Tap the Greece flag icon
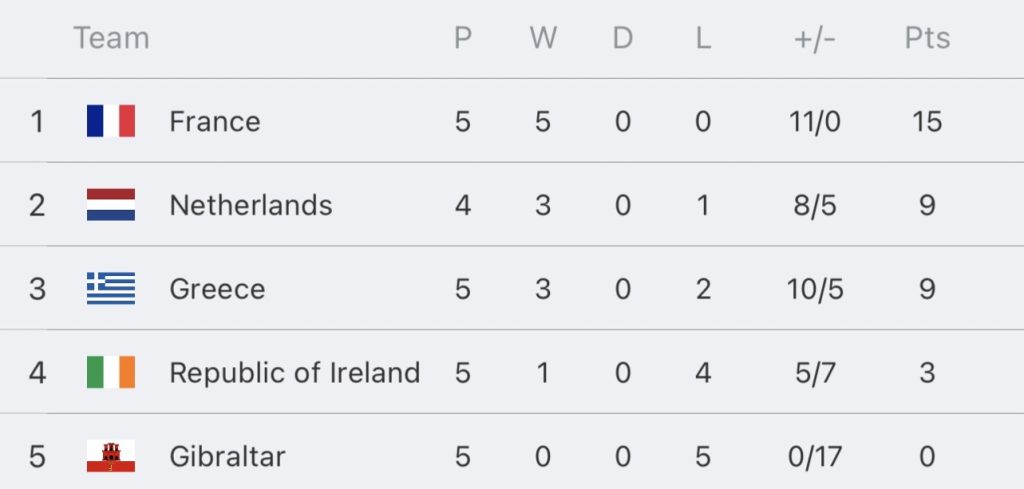 pos(111,289)
